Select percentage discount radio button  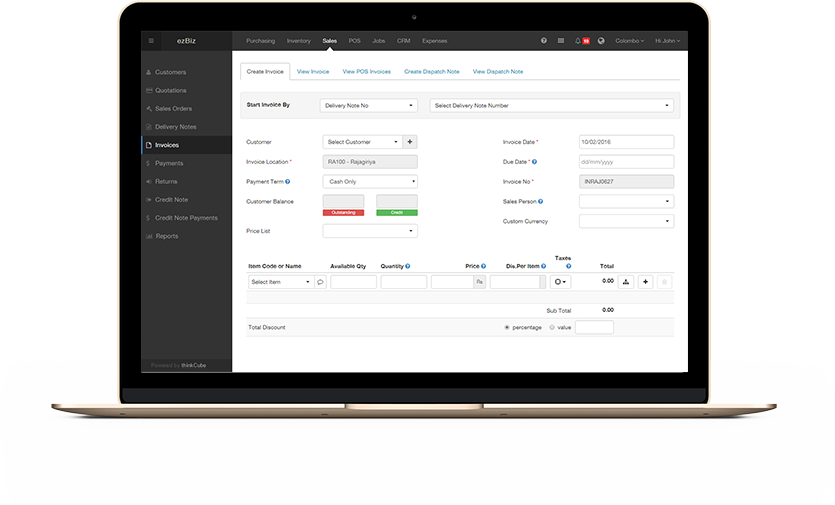(507, 328)
